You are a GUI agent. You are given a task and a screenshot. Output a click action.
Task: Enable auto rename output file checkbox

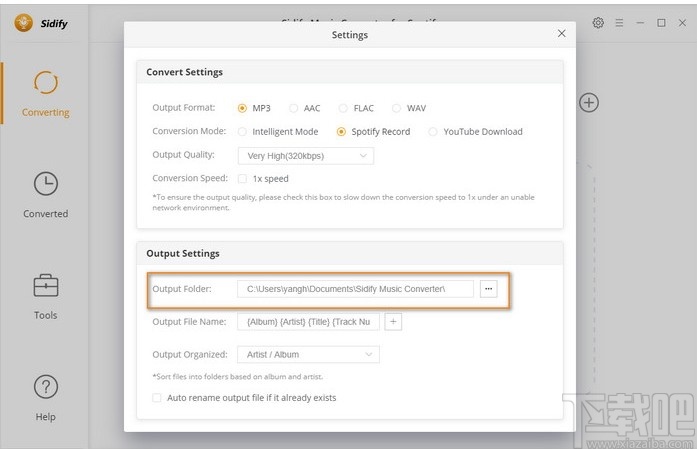(157, 398)
